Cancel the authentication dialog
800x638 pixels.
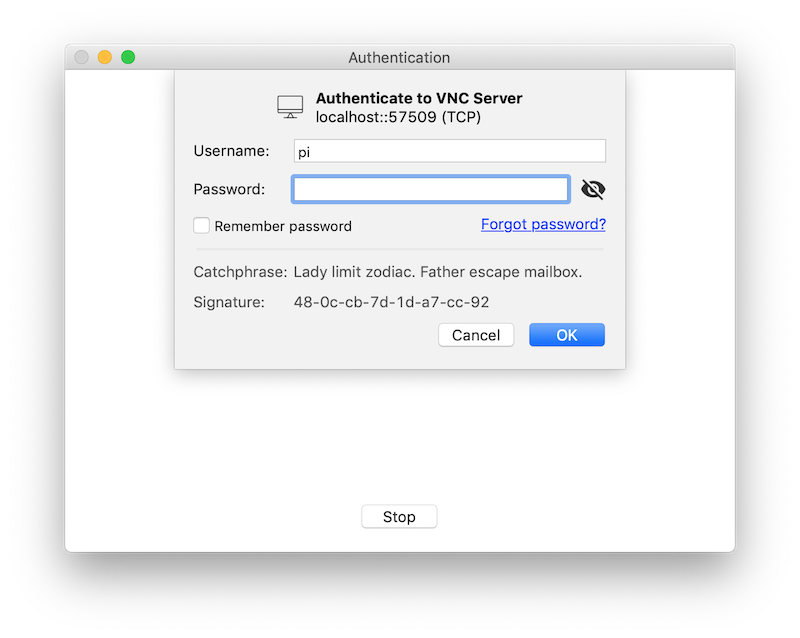click(476, 334)
